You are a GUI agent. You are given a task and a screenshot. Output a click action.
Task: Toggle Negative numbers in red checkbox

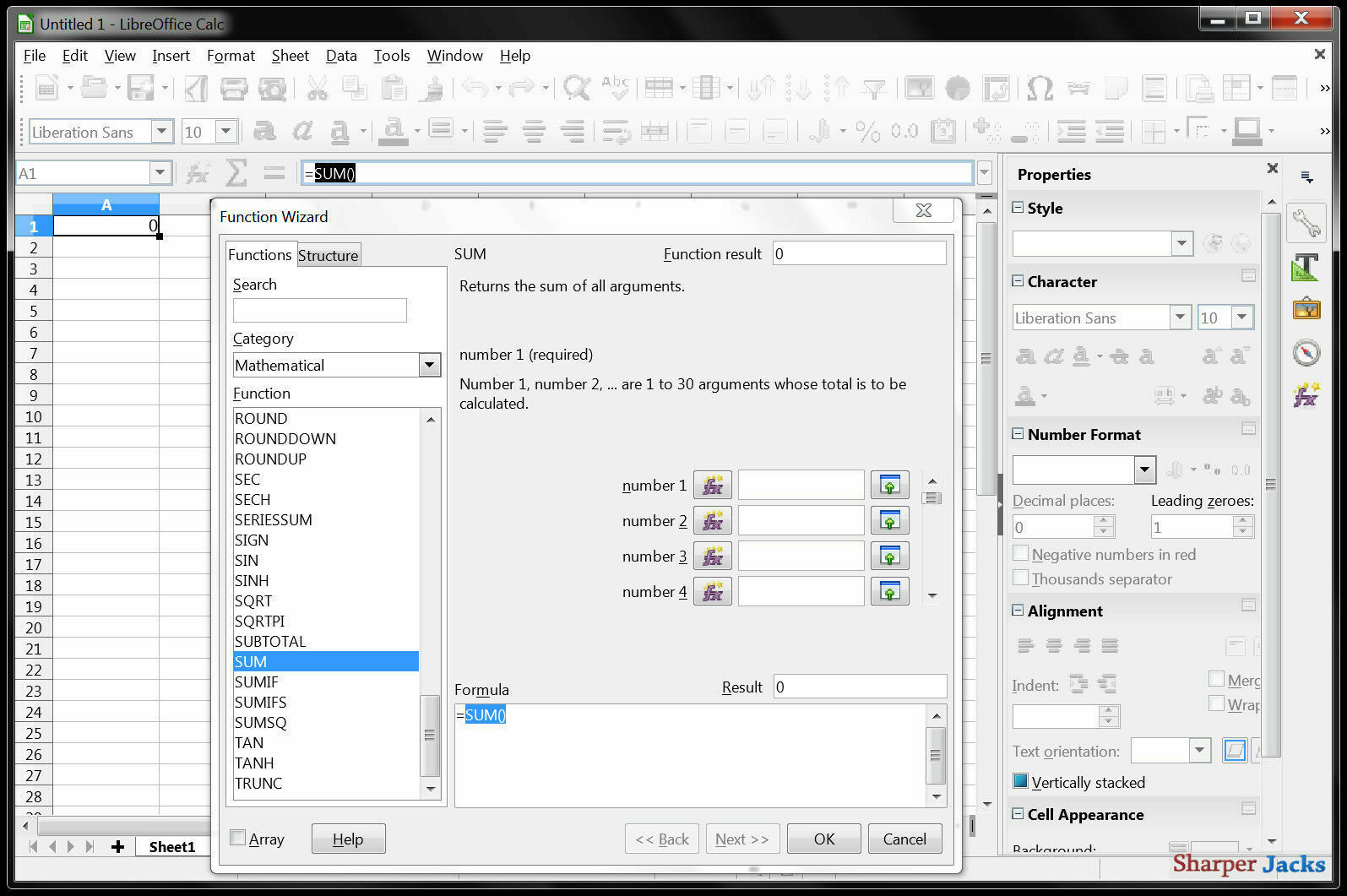(x=1021, y=554)
